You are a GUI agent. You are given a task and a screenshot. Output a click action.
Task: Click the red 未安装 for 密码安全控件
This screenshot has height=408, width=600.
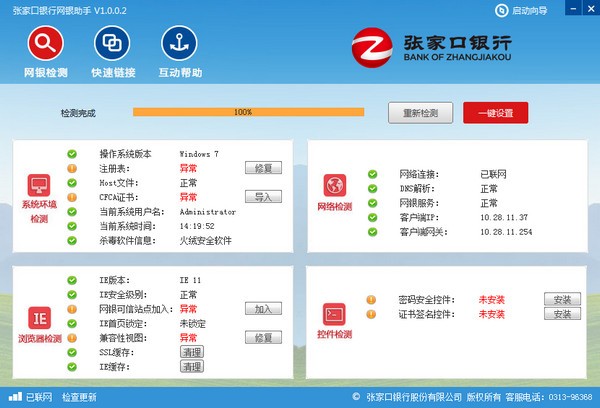pyautogui.click(x=492, y=300)
